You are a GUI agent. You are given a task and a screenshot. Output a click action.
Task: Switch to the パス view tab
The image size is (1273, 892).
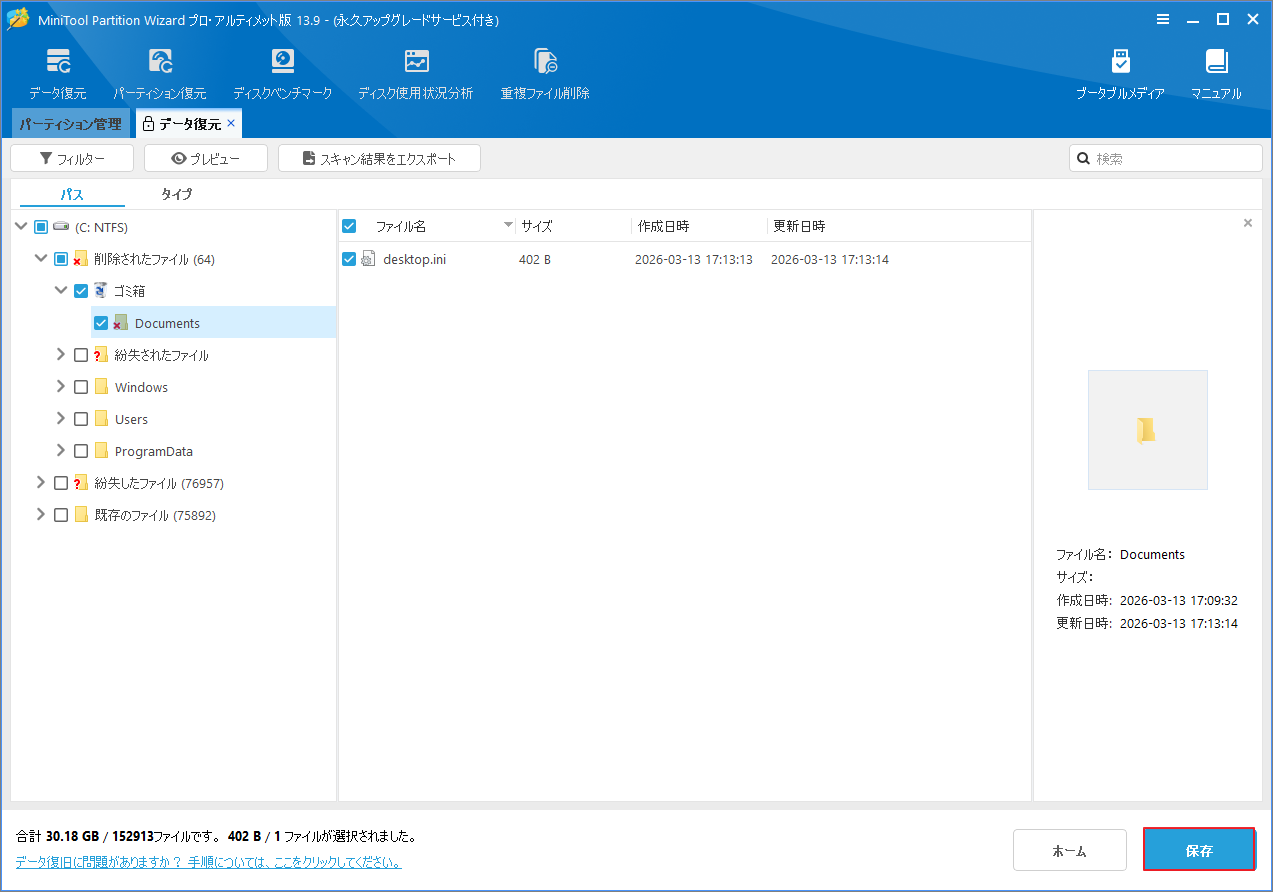tap(72, 194)
